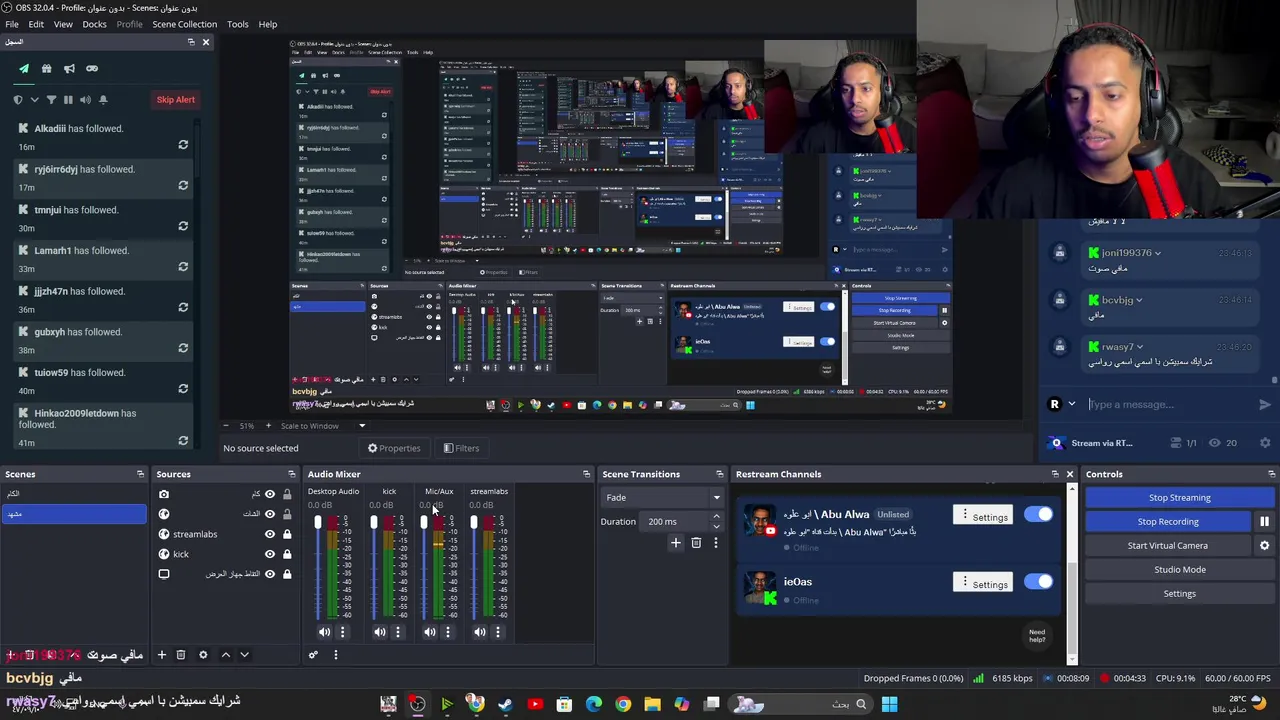The width and height of the screenshot is (1280, 720).
Task: Toggle visibility of streamlabs source
Action: coord(269,534)
